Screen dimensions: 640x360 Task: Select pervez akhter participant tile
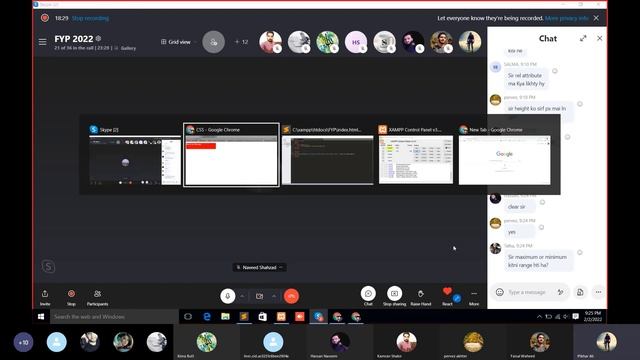click(x=473, y=342)
